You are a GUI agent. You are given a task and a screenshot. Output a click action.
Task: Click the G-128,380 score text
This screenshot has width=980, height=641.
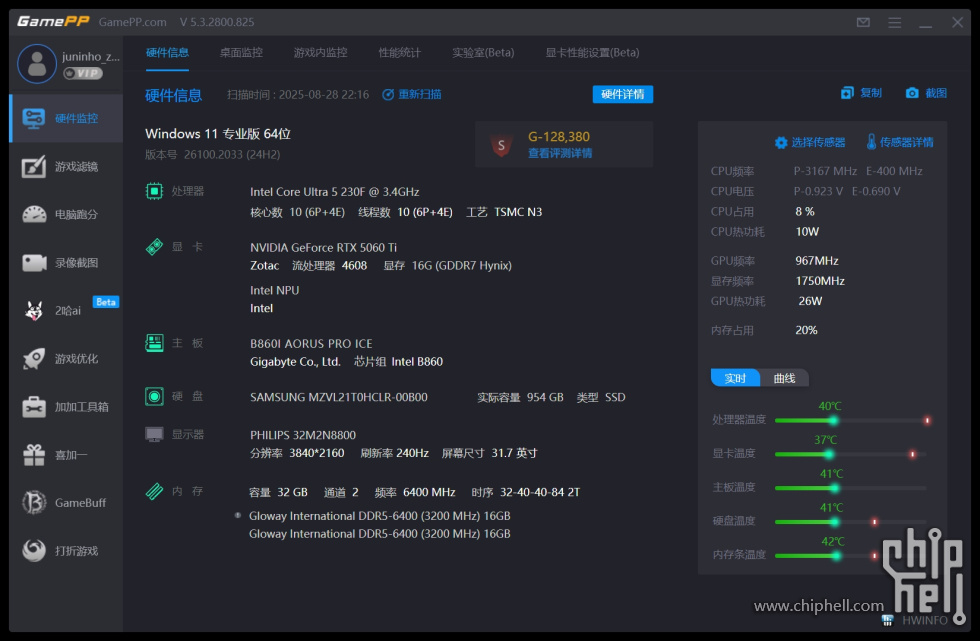(x=559, y=137)
